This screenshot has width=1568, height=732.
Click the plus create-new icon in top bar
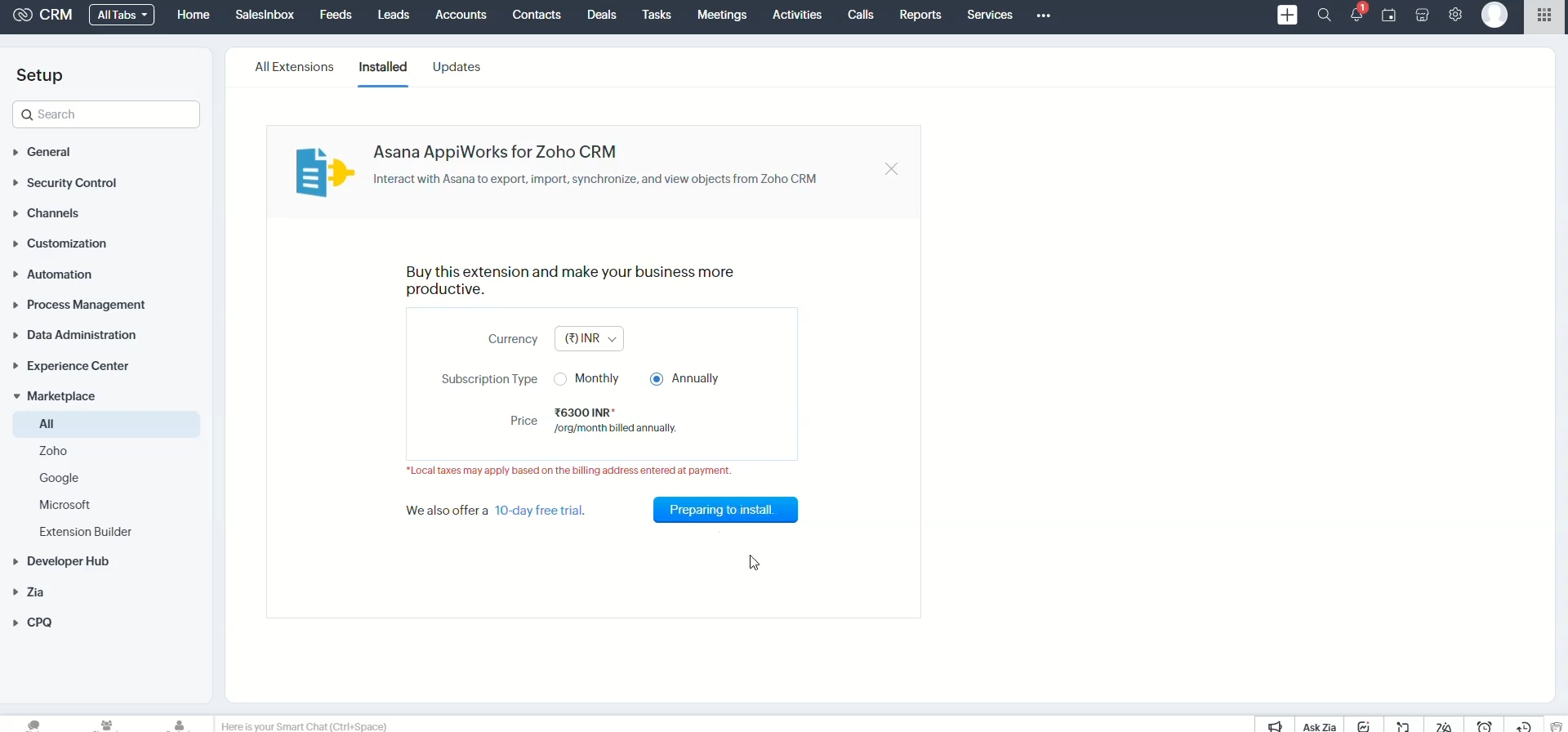(1288, 15)
